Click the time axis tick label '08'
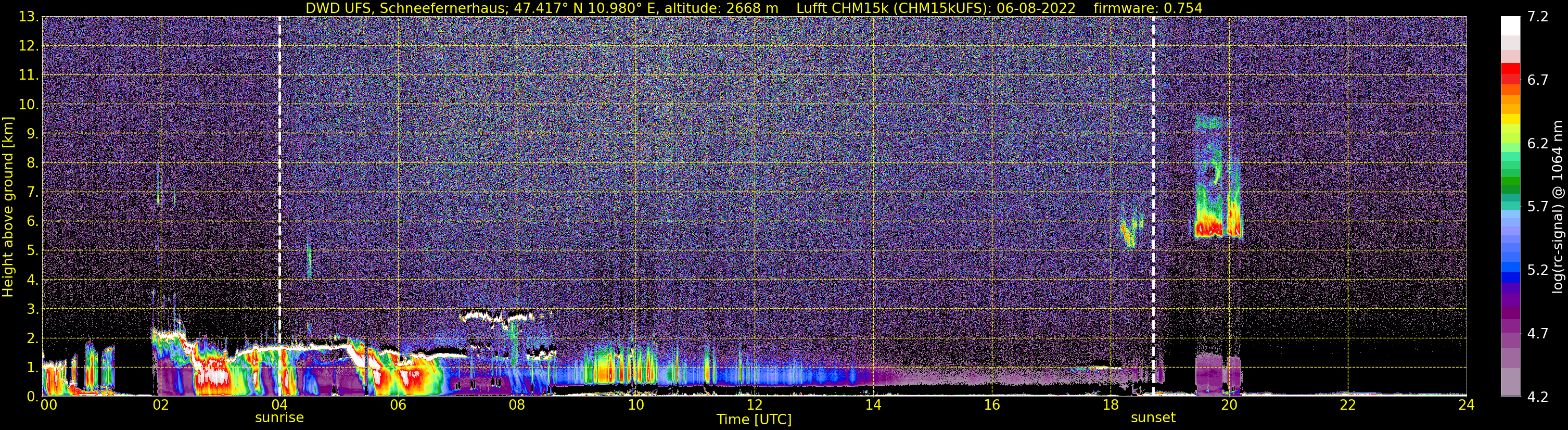The image size is (1568, 430). [517, 405]
